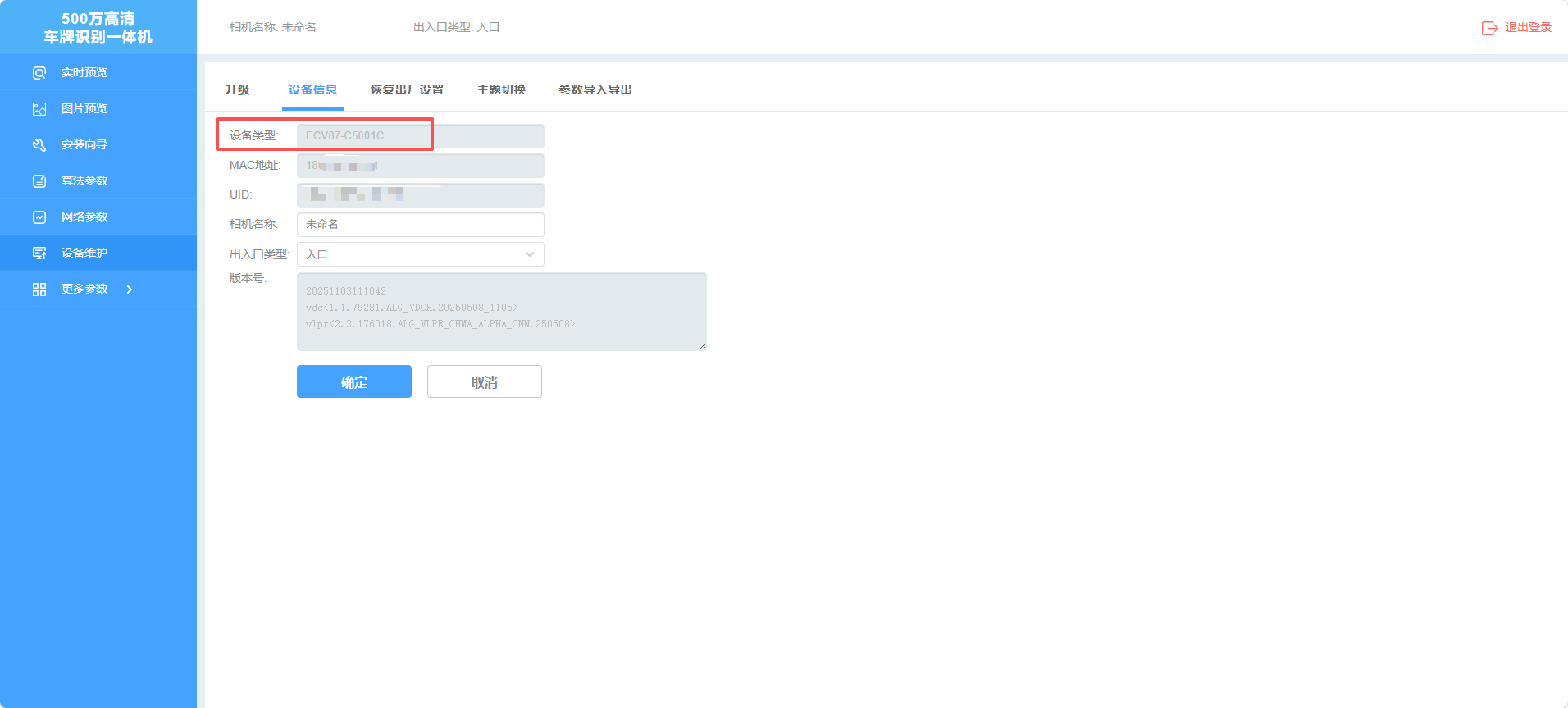Click the 安装向导 wrench icon
1568x708 pixels.
pyautogui.click(x=39, y=145)
